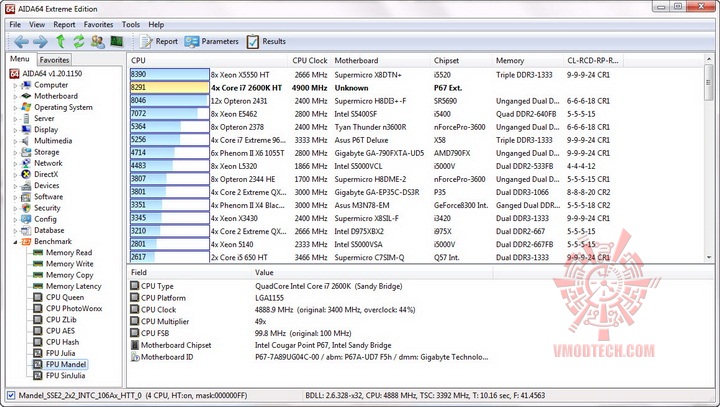This screenshot has height=407, width=720.
Task: Select the CPU ZLib benchmark icon
Action: [38, 320]
